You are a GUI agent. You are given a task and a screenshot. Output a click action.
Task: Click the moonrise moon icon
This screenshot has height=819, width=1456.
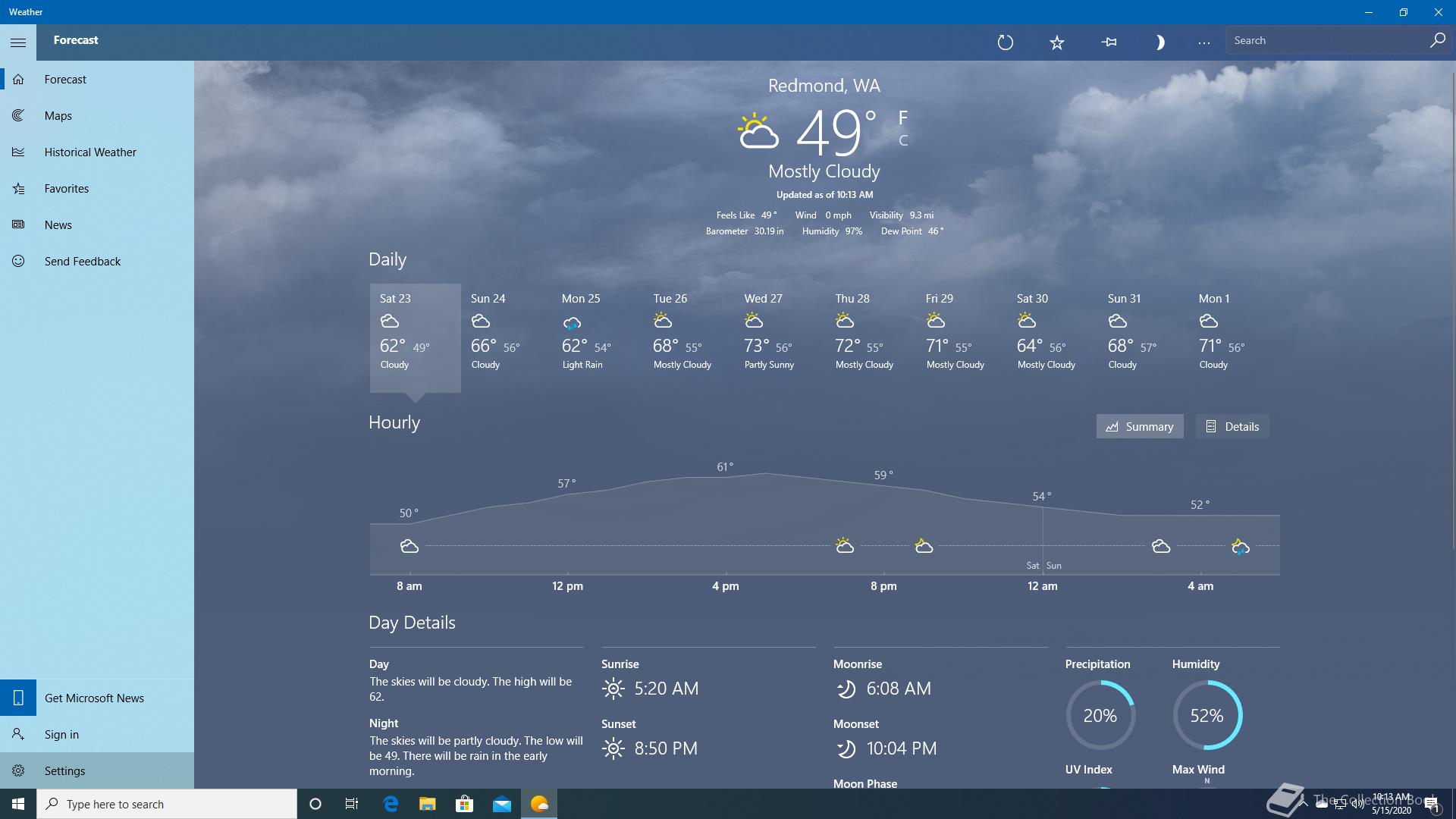[846, 689]
